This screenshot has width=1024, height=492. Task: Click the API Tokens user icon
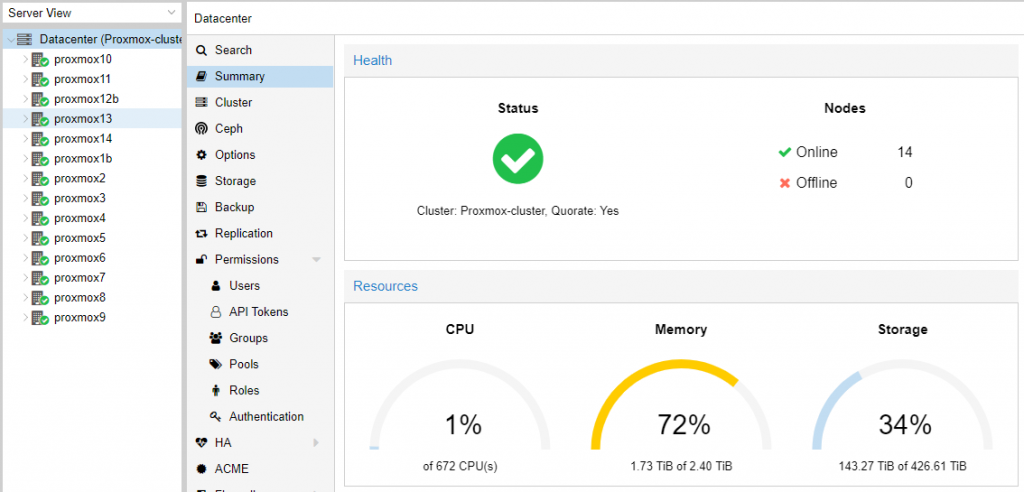(216, 312)
